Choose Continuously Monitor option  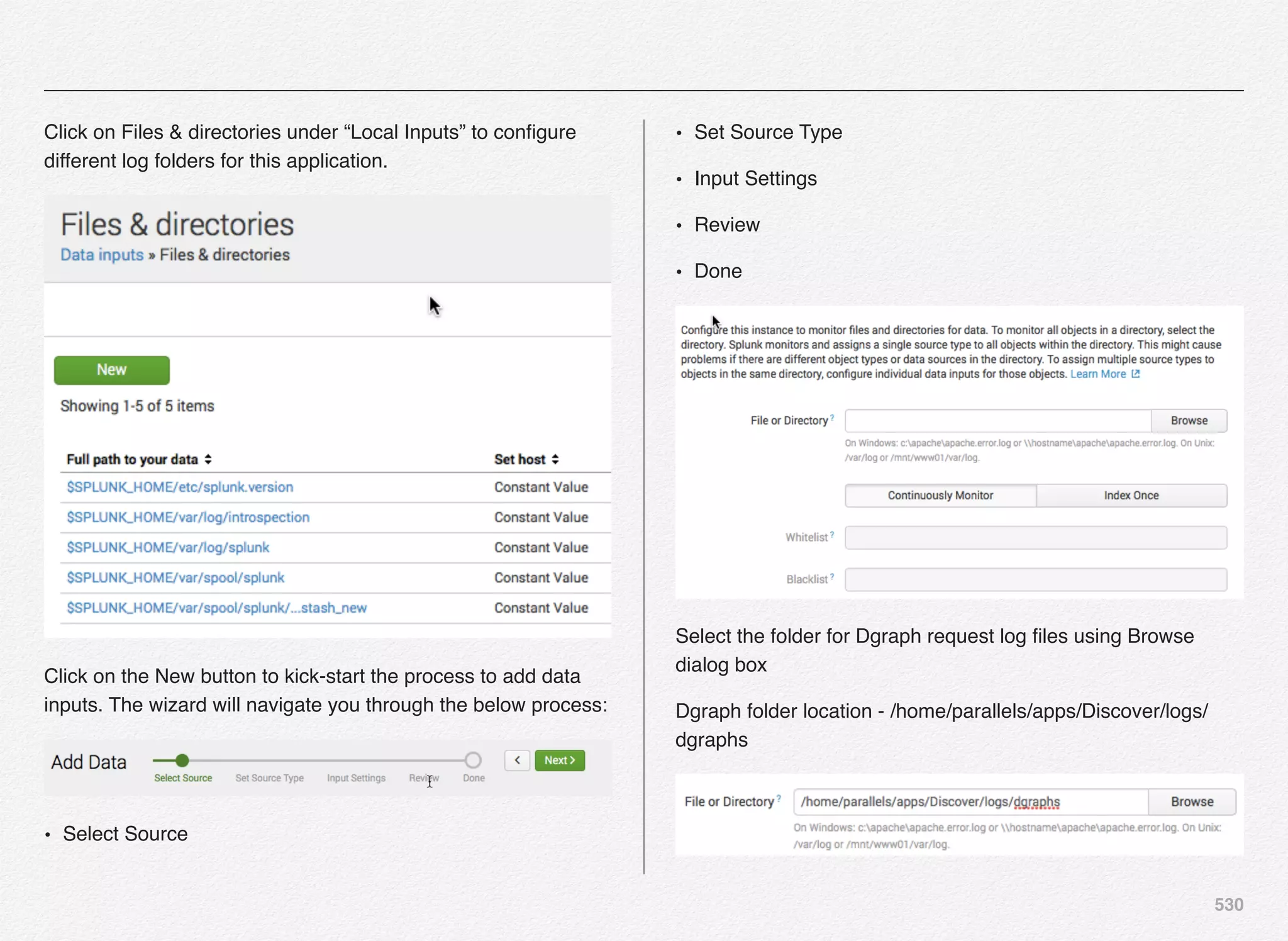pos(940,495)
